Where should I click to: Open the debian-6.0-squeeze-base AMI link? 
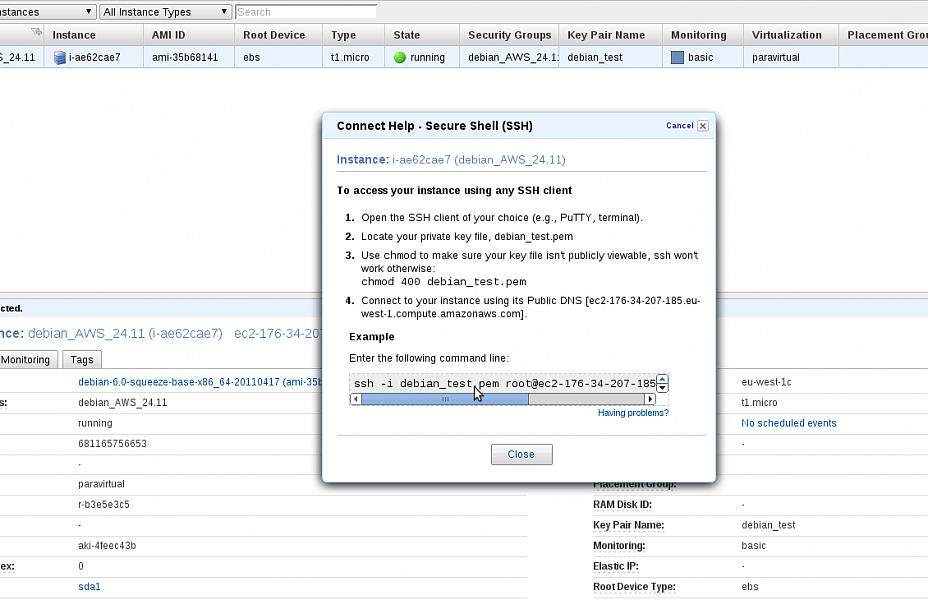click(200, 382)
